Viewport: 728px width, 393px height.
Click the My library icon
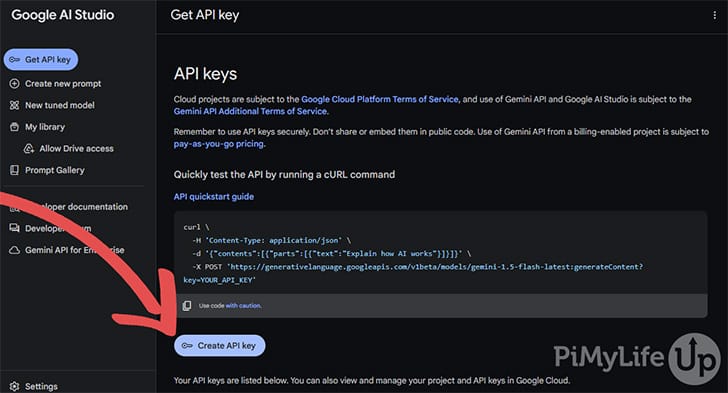tap(14, 127)
